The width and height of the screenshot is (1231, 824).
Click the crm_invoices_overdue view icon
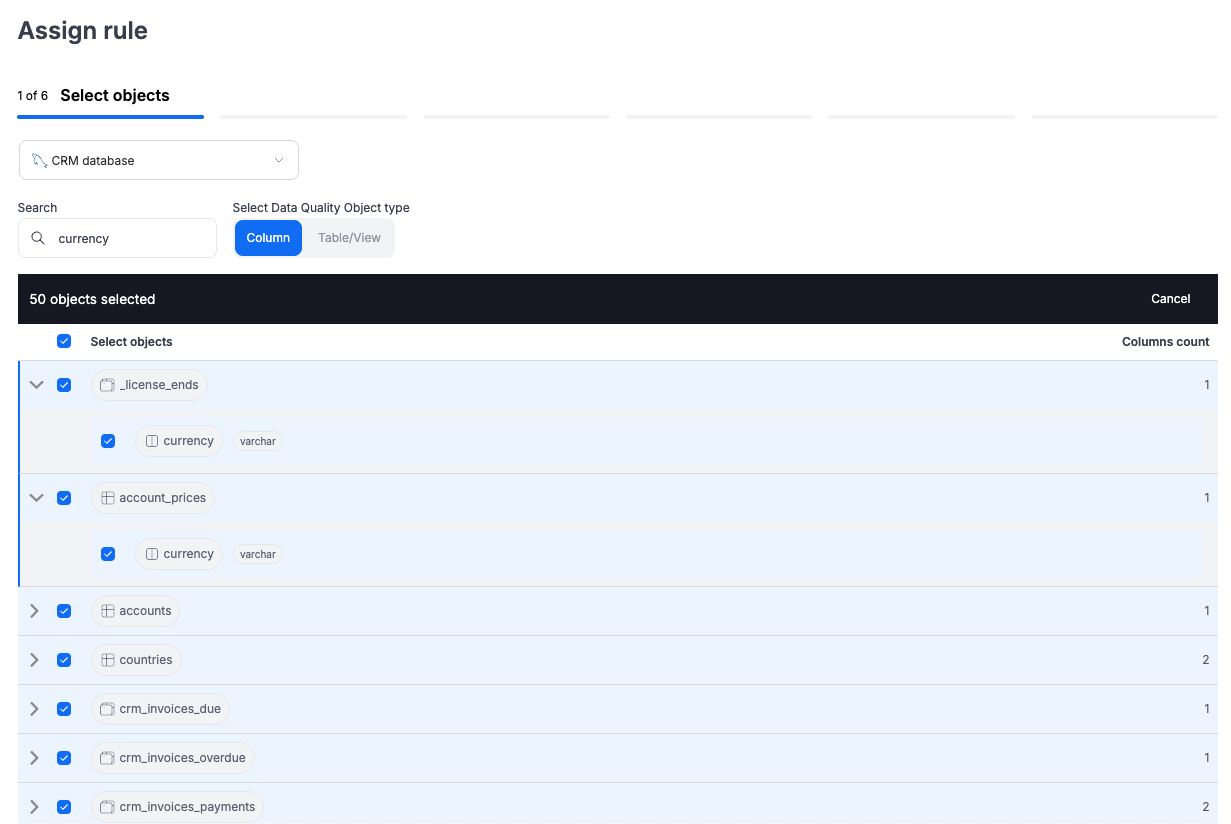pyautogui.click(x=108, y=758)
